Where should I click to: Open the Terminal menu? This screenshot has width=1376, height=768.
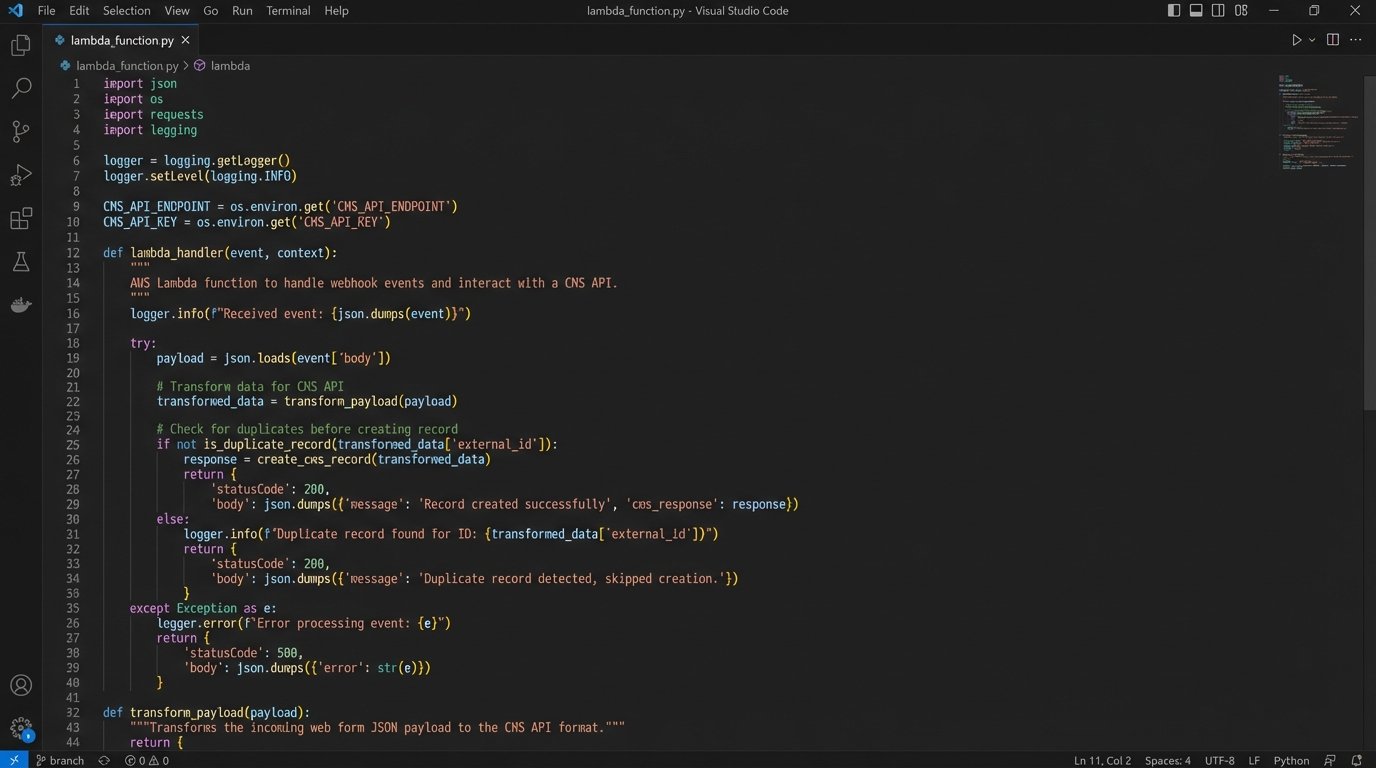point(287,10)
